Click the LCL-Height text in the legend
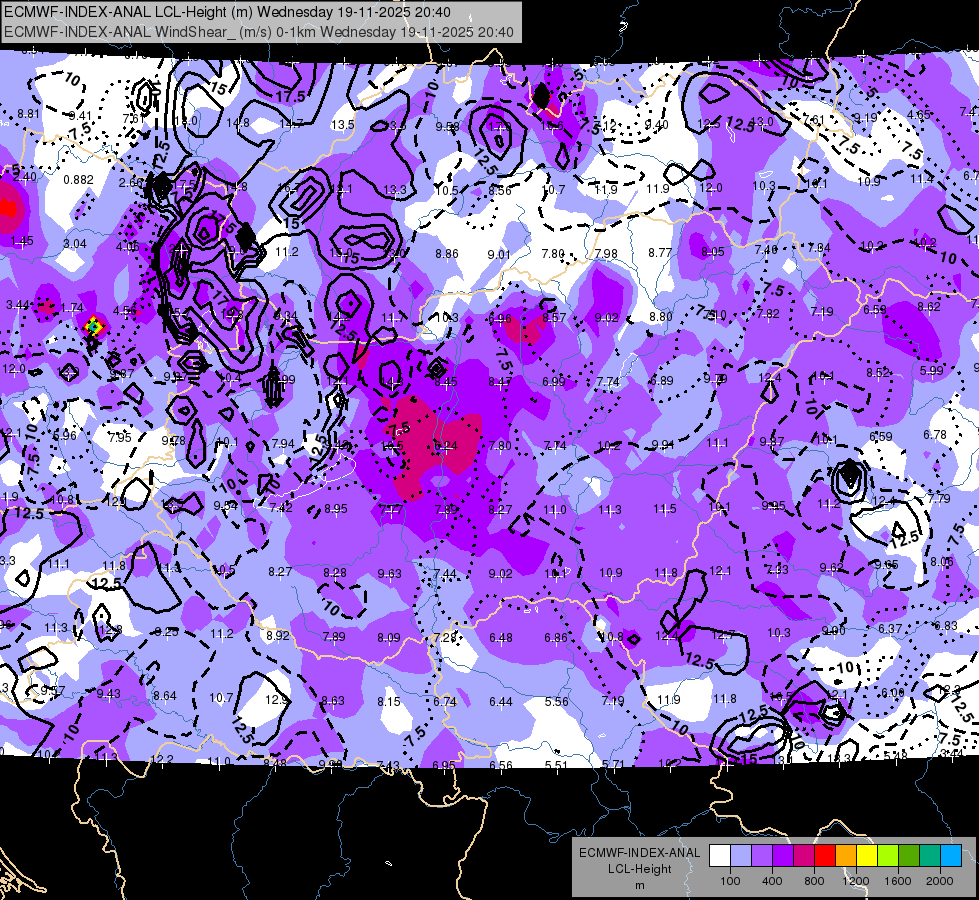This screenshot has width=979, height=900. [639, 869]
